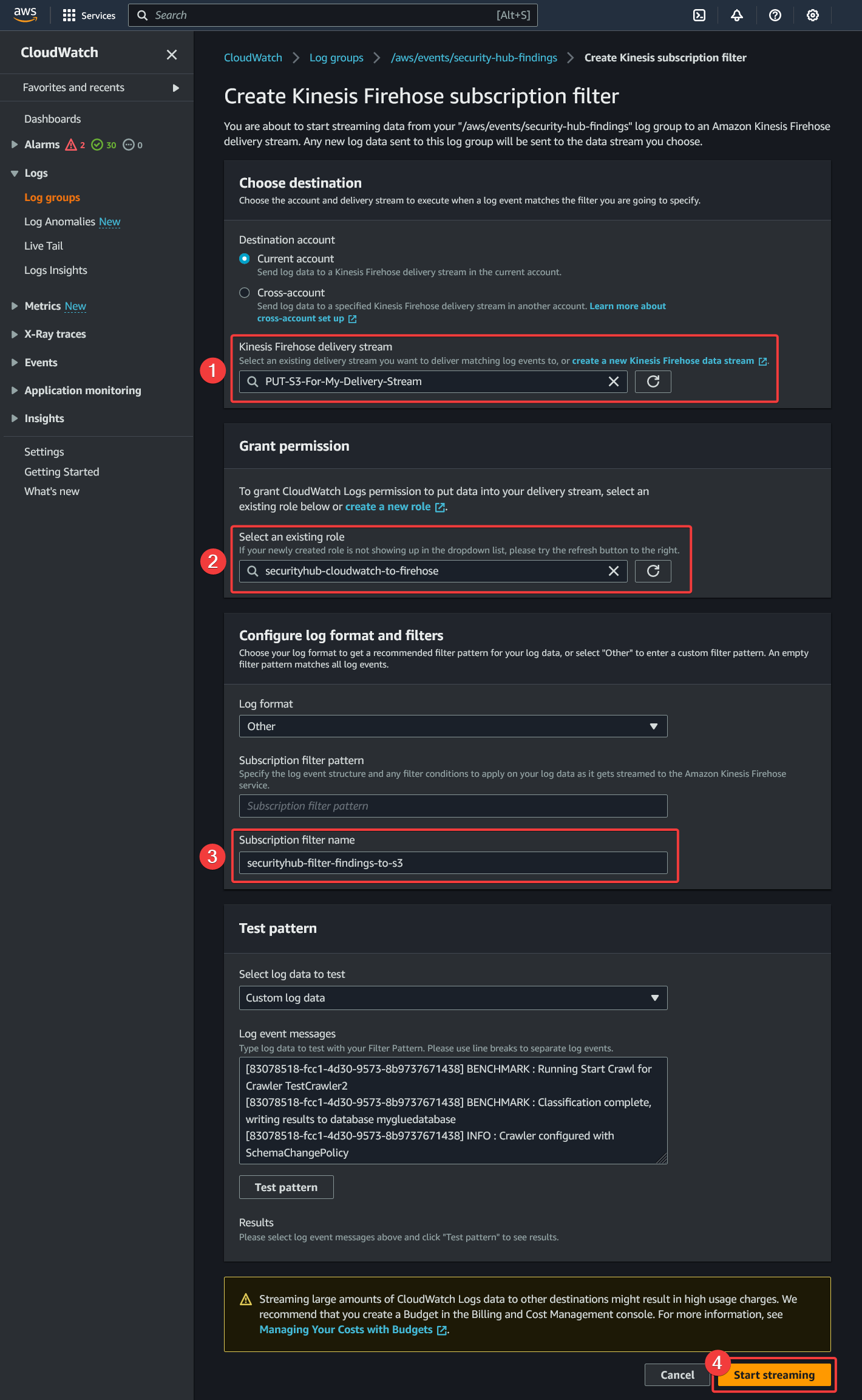Click CloudWatch breadcrumb link
This screenshot has height=1400, width=862.
coord(253,58)
